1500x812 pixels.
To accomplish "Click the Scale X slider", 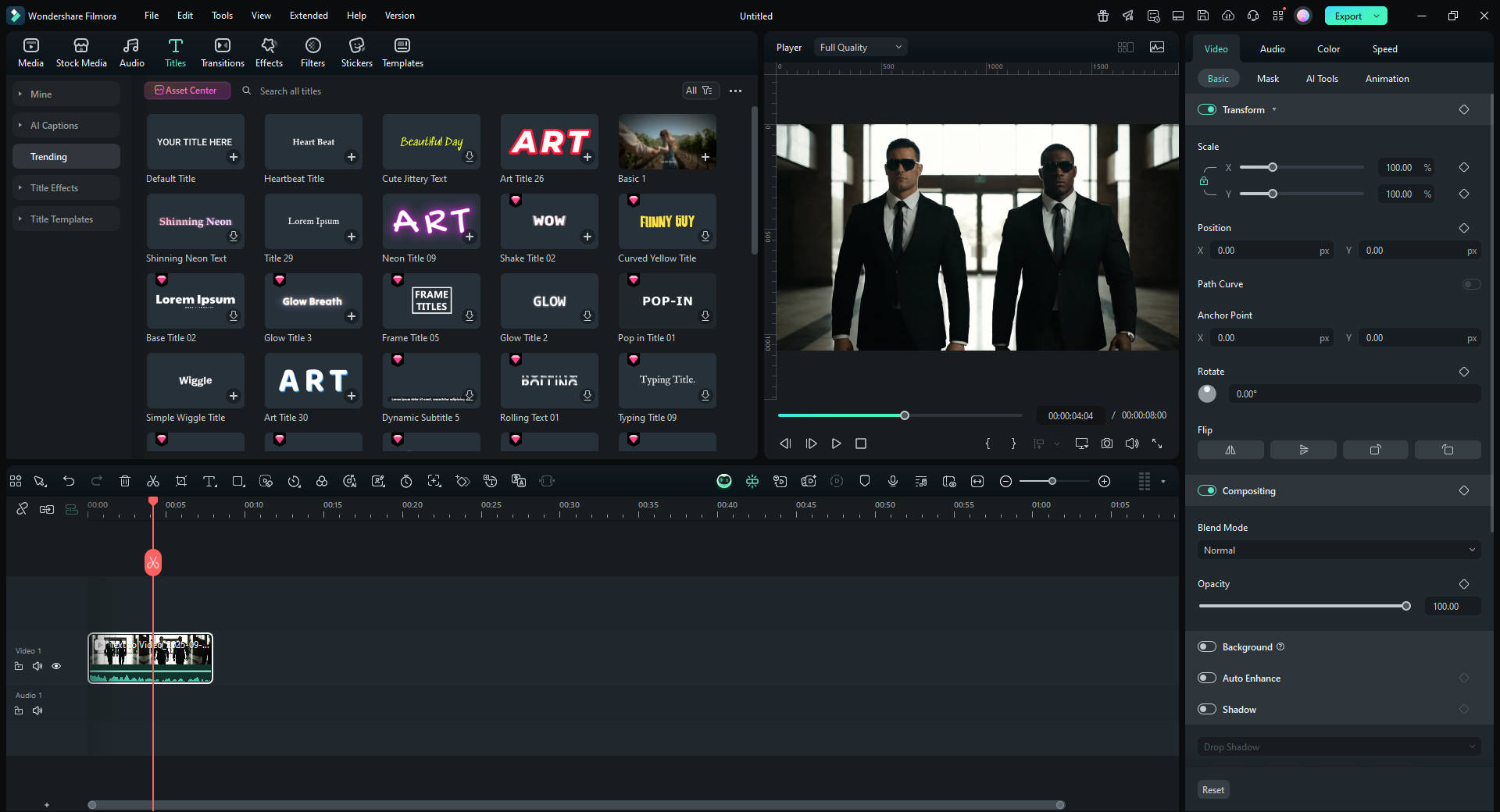I will [1302, 167].
